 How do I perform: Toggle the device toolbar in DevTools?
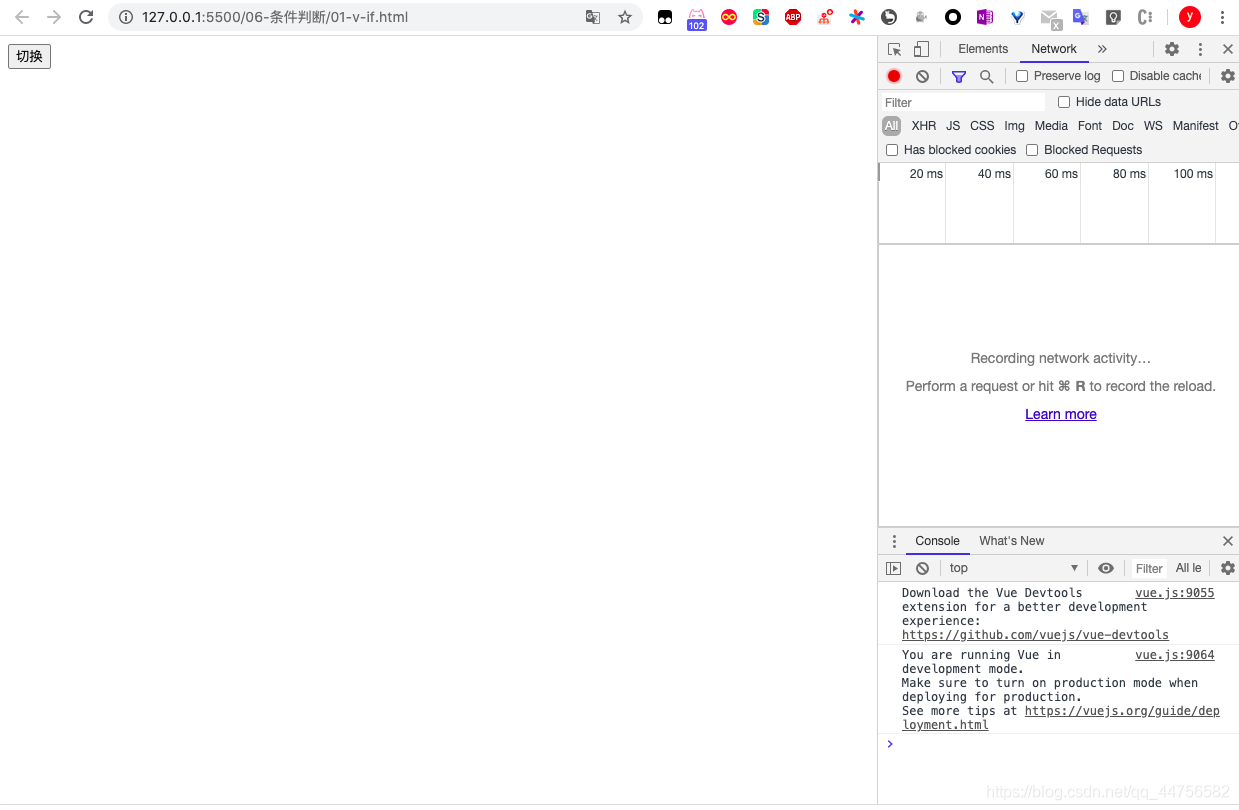(921, 49)
